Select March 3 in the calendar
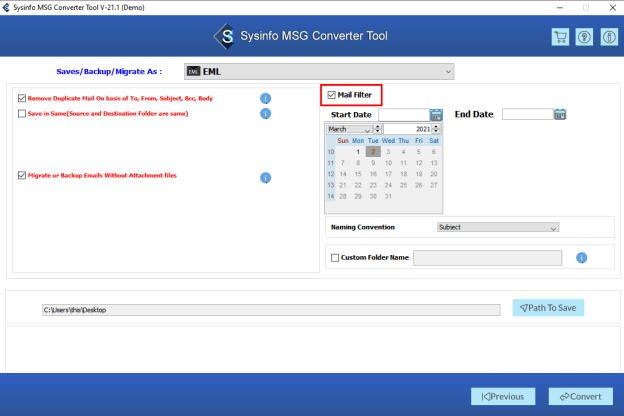624x416 pixels. 388,152
